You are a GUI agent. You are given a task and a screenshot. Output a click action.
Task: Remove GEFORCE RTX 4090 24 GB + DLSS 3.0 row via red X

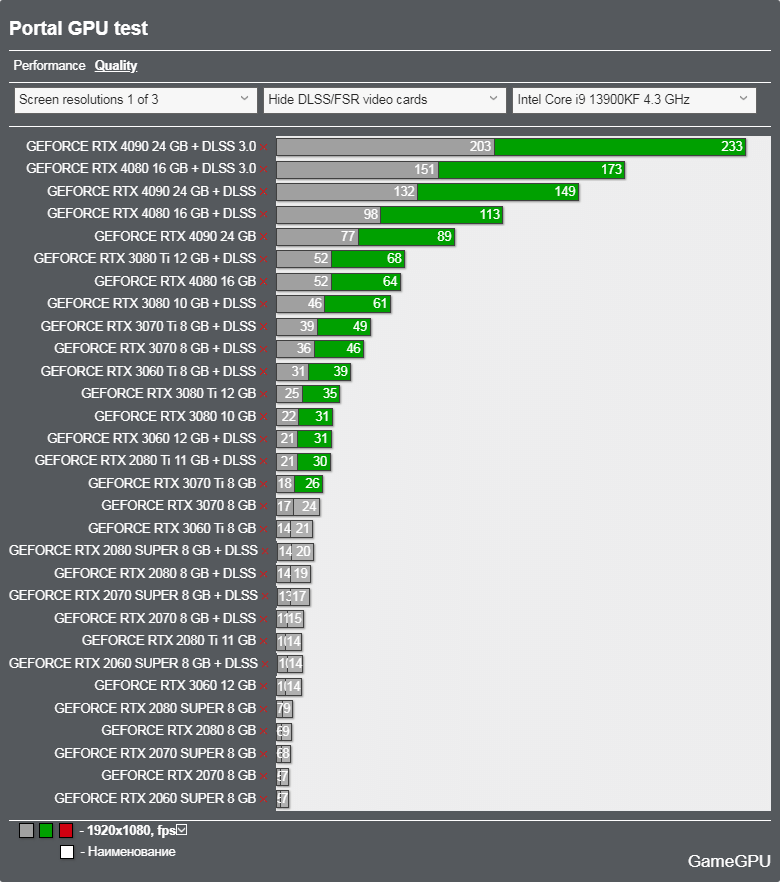point(264,147)
